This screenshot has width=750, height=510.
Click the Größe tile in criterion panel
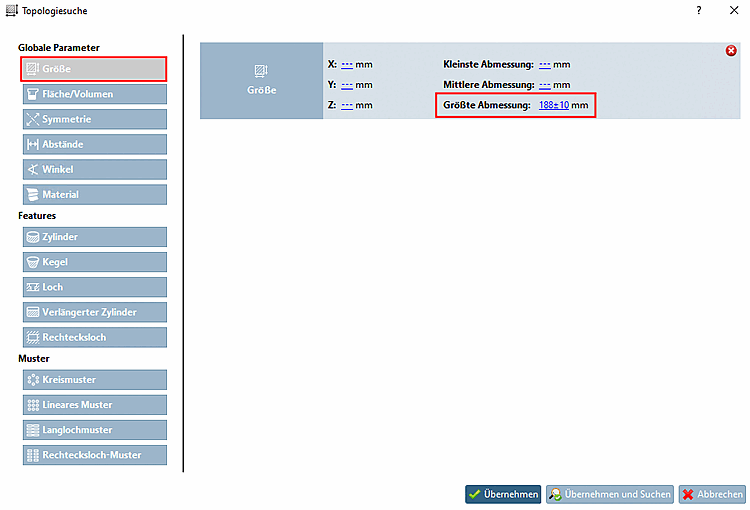tap(262, 80)
